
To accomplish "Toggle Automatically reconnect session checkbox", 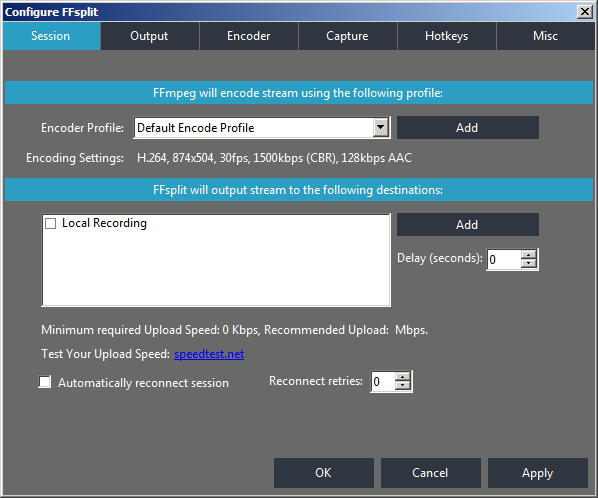I will point(45,382).
